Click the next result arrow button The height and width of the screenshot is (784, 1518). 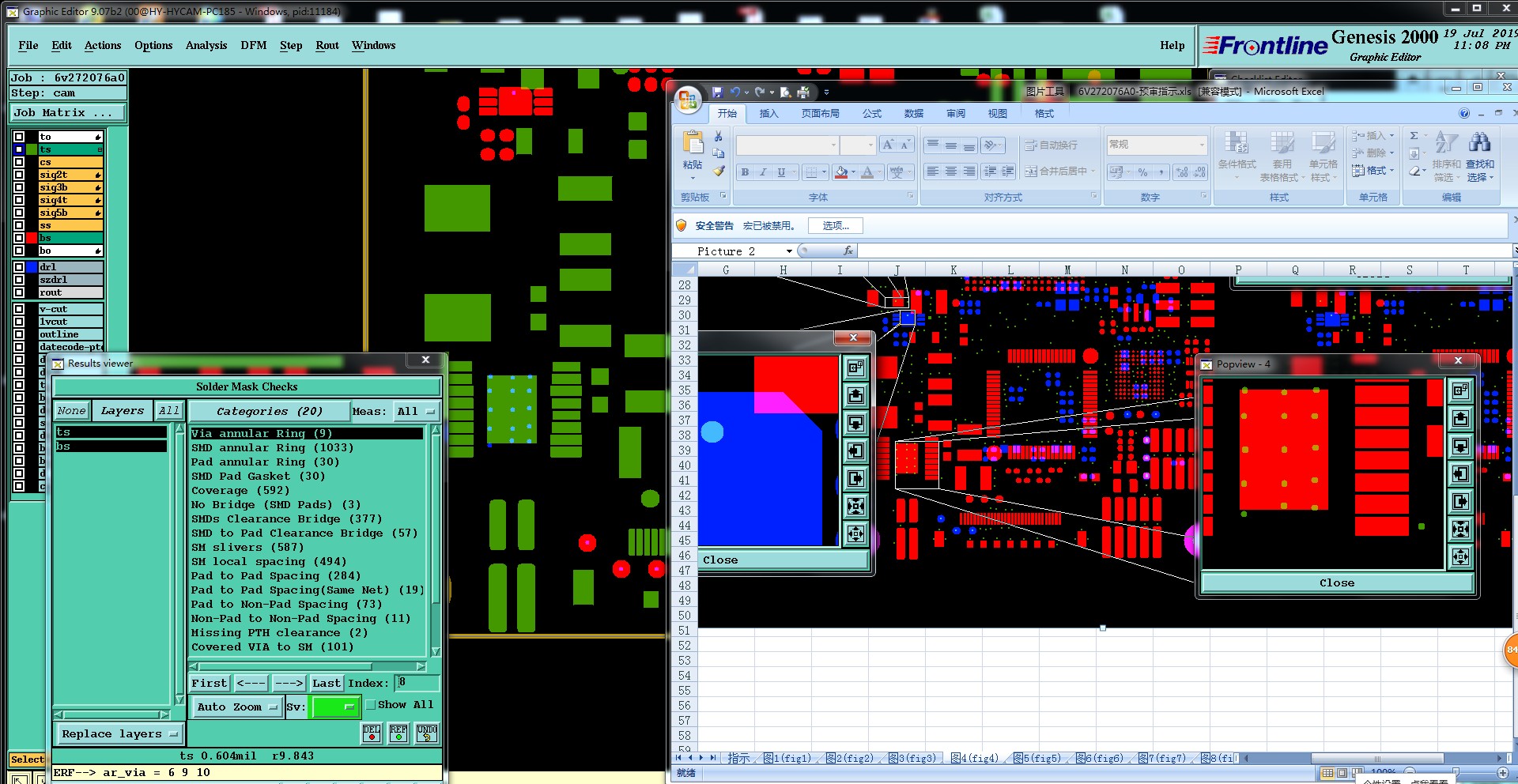289,684
